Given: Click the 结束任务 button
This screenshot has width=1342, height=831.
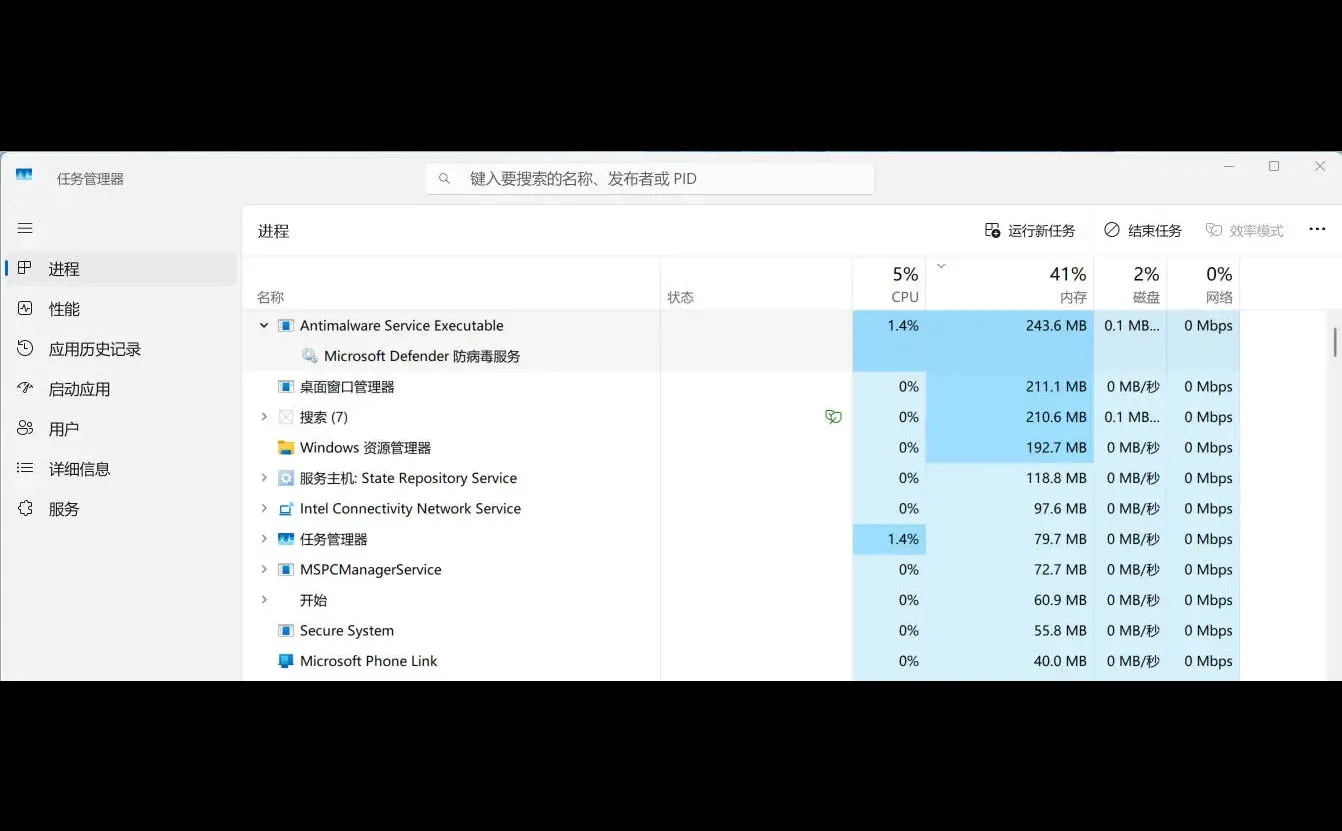Looking at the screenshot, I should point(1142,230).
